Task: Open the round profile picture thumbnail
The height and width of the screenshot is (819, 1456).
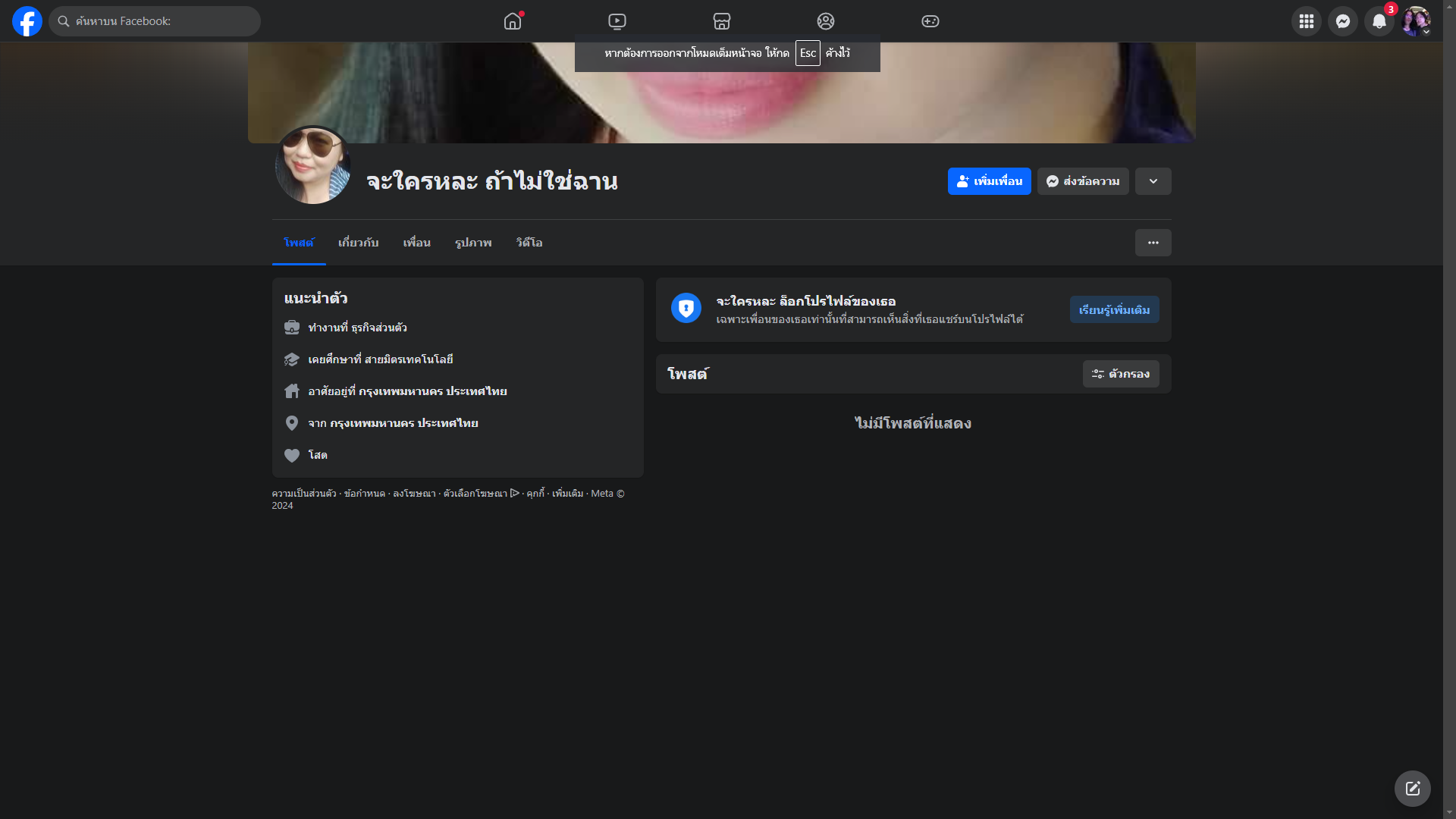Action: [x=312, y=165]
